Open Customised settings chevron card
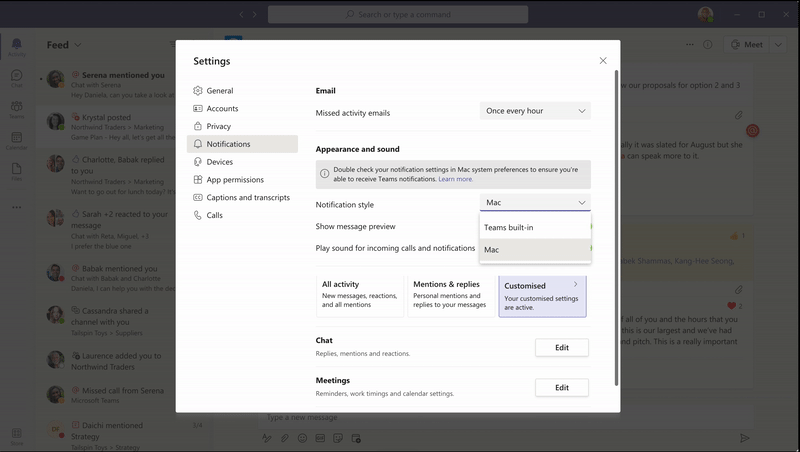The image size is (800, 452). [x=542, y=296]
